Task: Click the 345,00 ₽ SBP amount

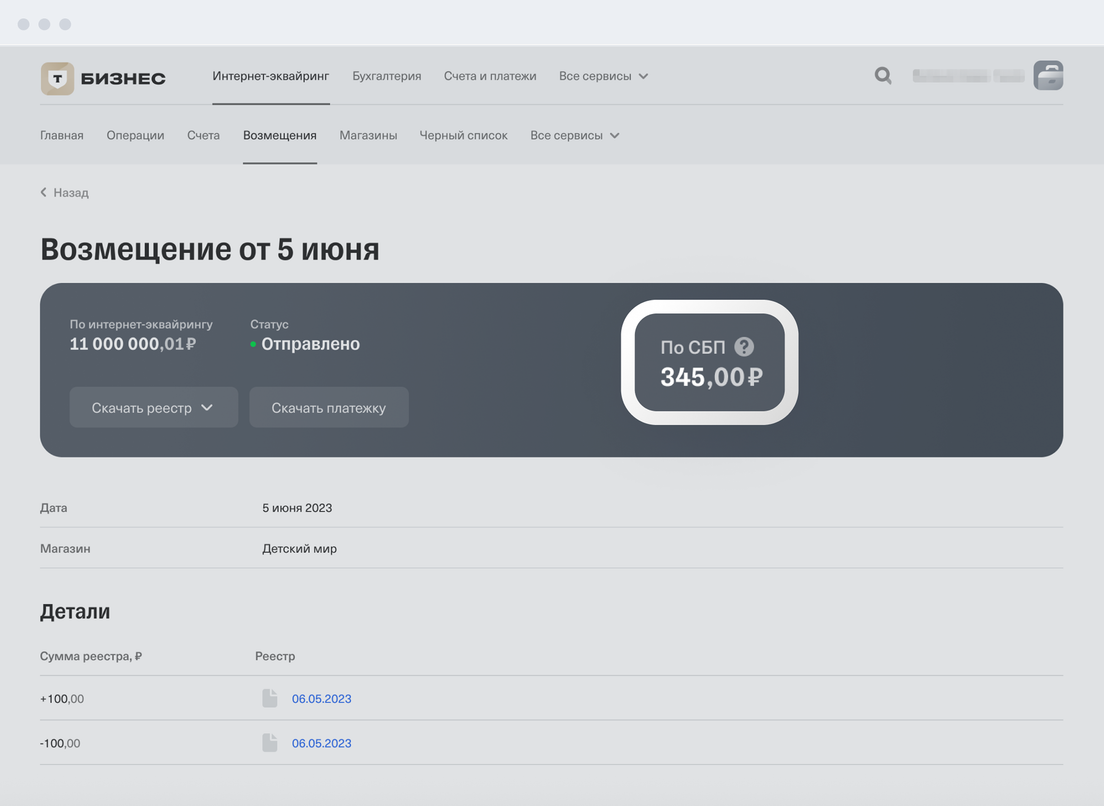Action: 711,377
